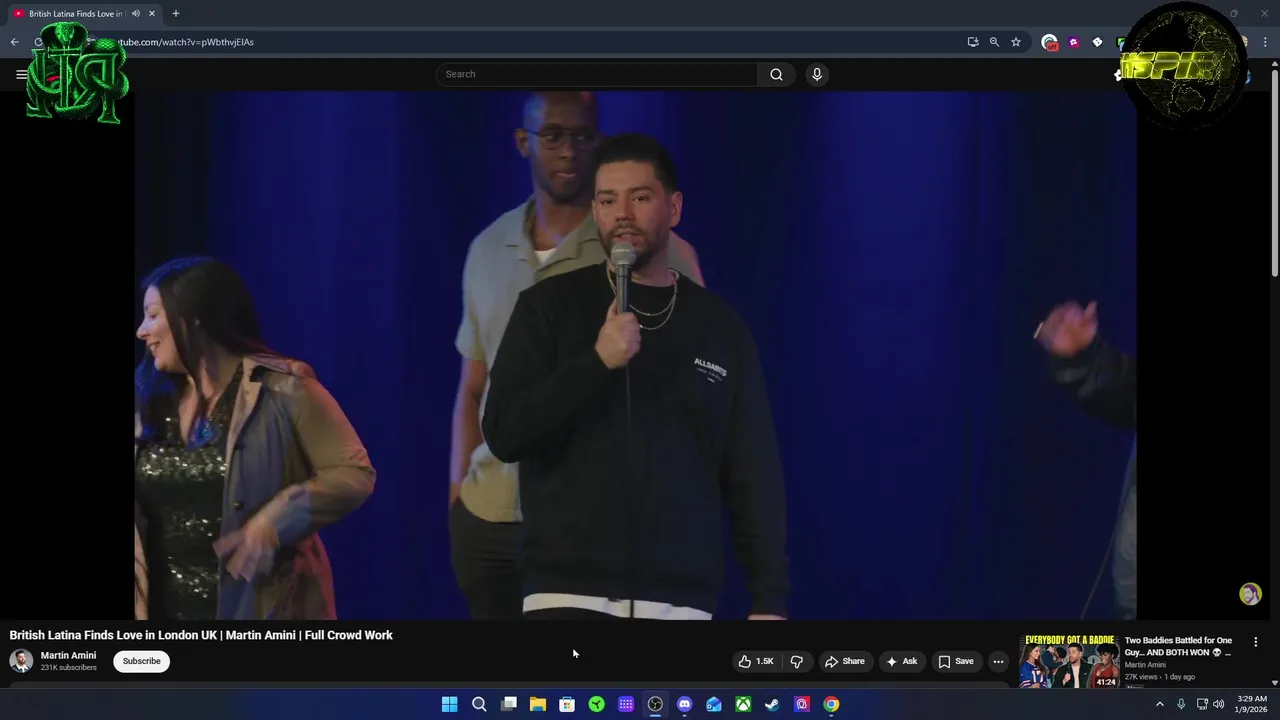Click the video title British Latina Finds Love
The image size is (1280, 720).
(x=201, y=635)
